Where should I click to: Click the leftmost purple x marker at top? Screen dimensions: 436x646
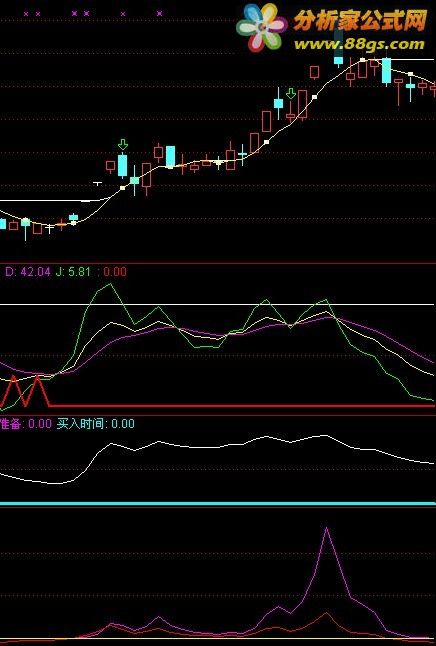26,14
